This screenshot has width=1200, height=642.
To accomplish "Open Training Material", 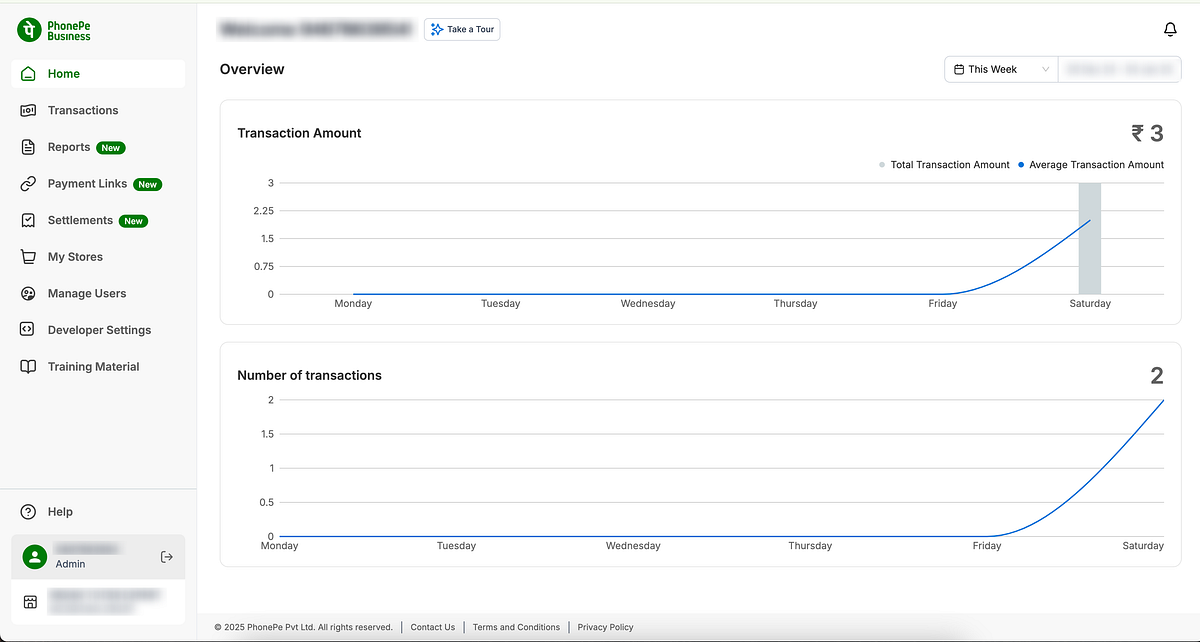I will pyautogui.click(x=98, y=367).
